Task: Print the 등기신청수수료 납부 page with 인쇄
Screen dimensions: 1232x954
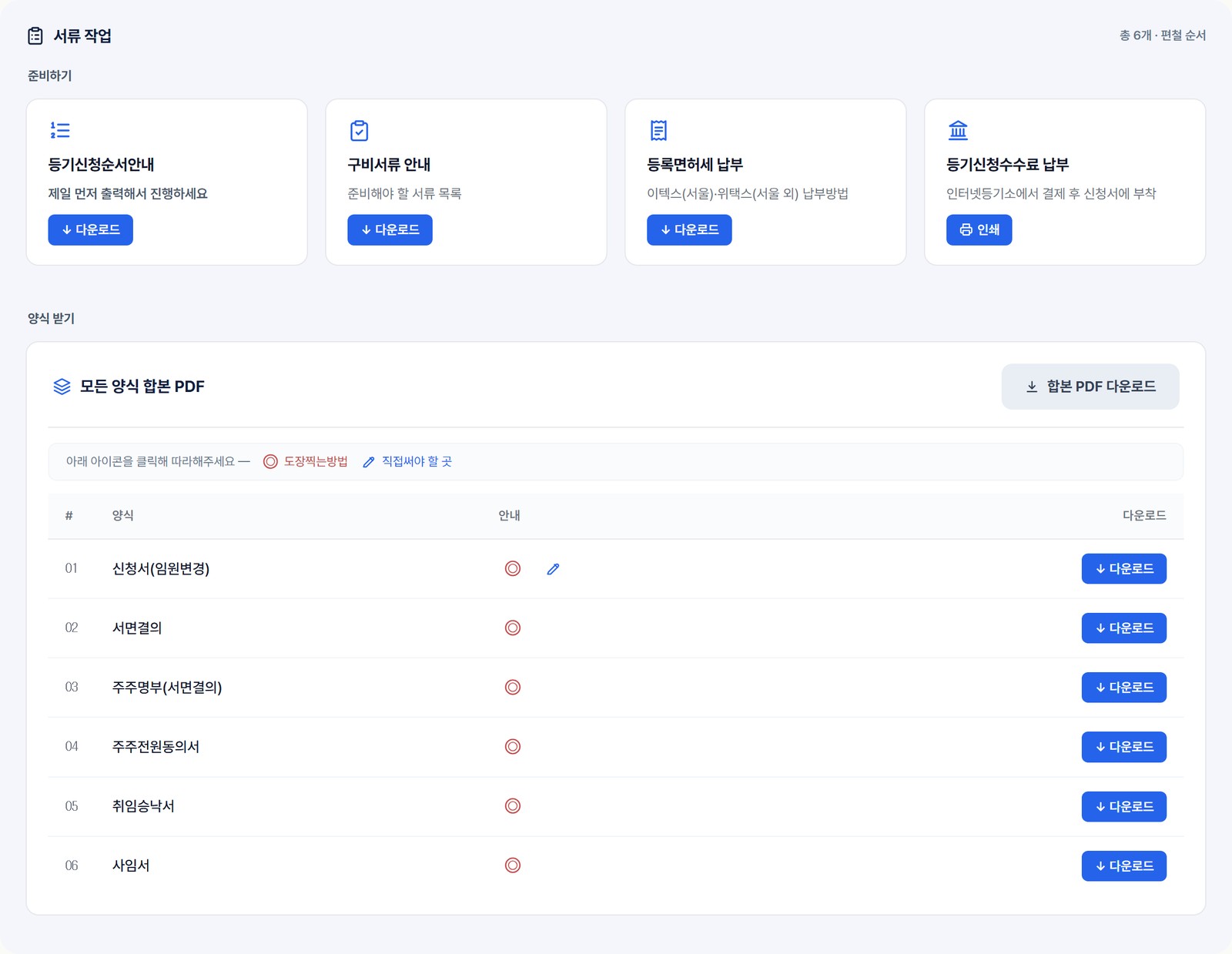Action: point(979,229)
